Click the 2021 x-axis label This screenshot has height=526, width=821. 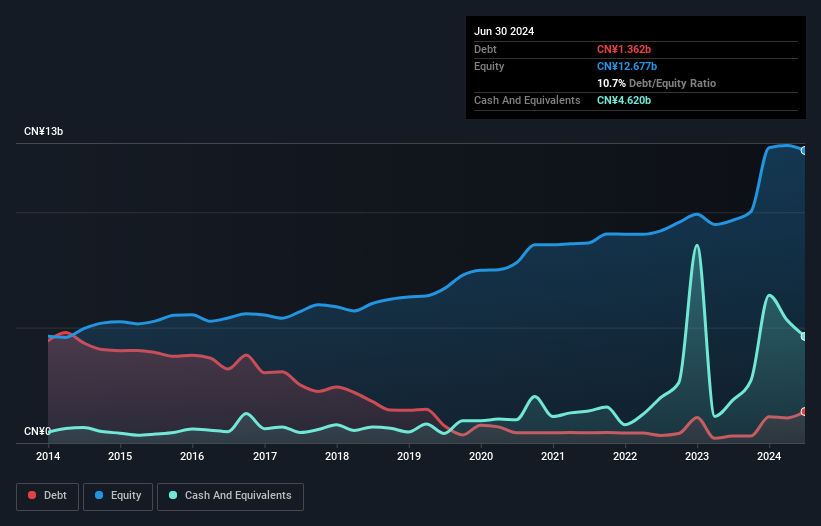(553, 456)
